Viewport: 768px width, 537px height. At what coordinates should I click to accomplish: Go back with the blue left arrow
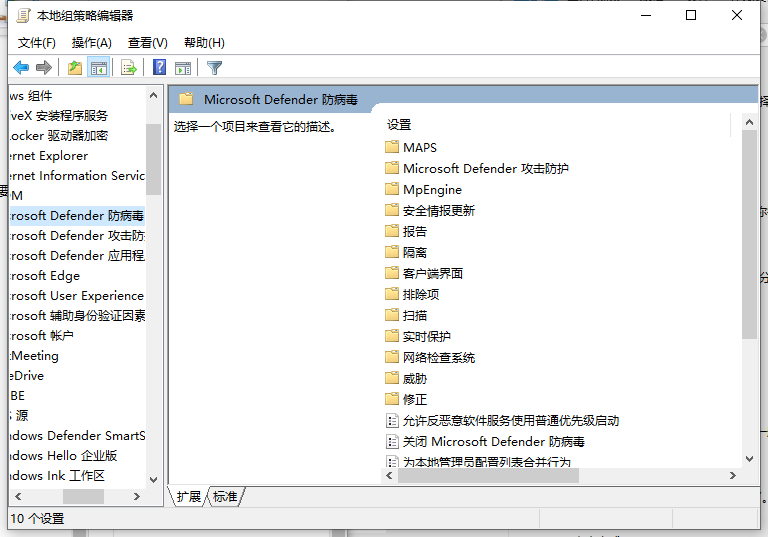[21, 68]
